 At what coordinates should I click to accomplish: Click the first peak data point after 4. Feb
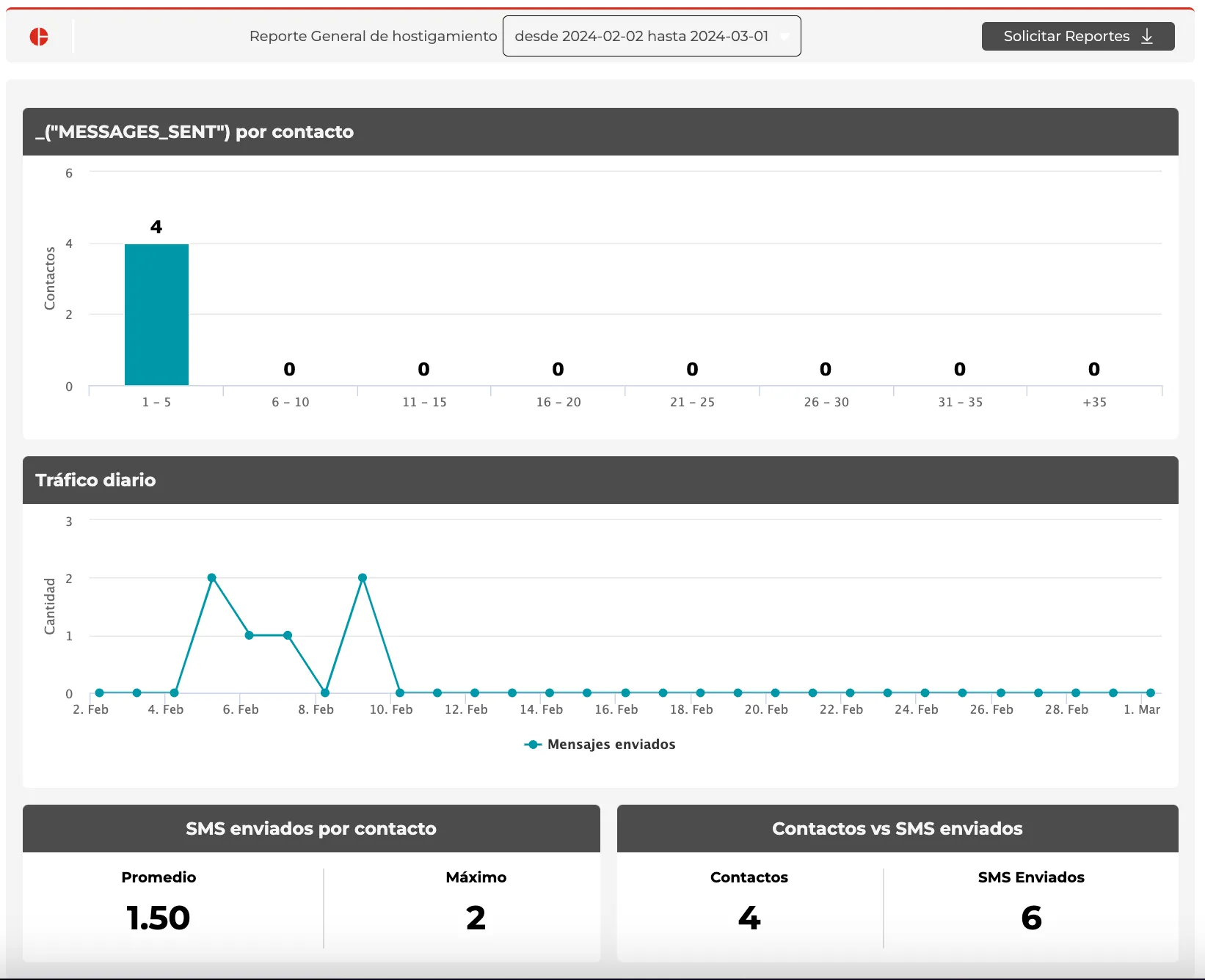click(212, 578)
